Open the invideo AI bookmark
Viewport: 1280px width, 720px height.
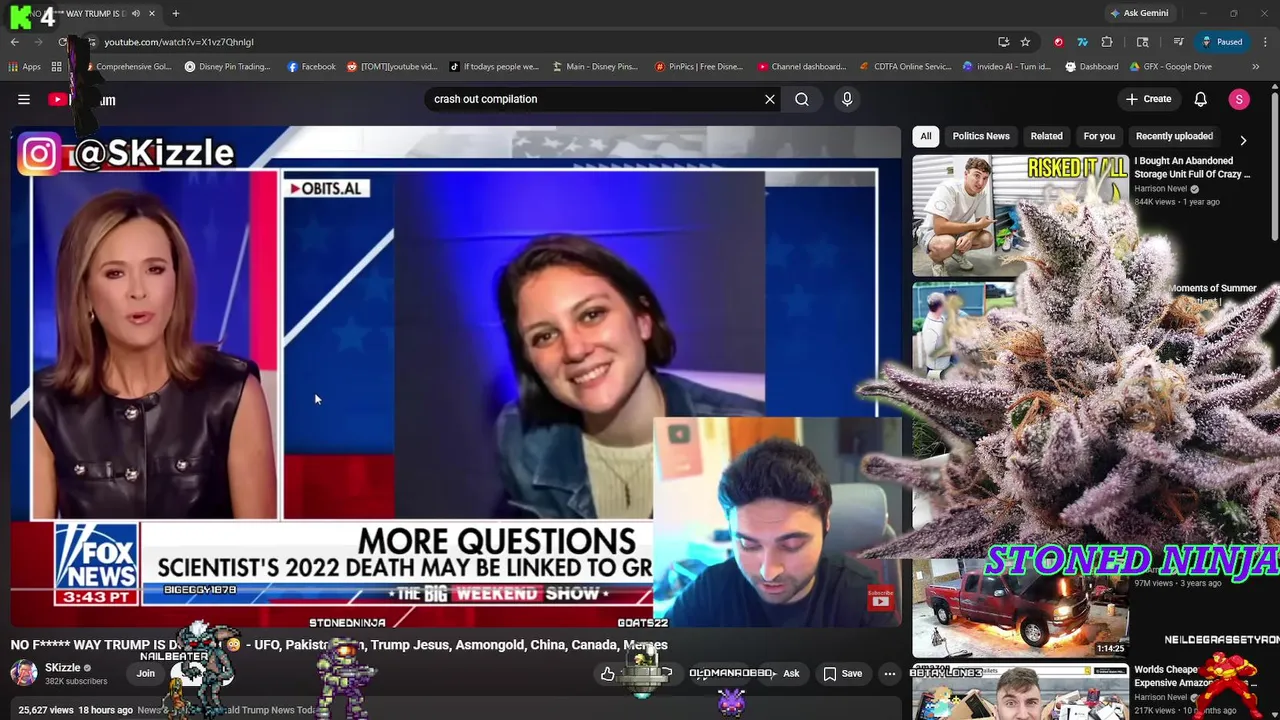click(x=1006, y=67)
